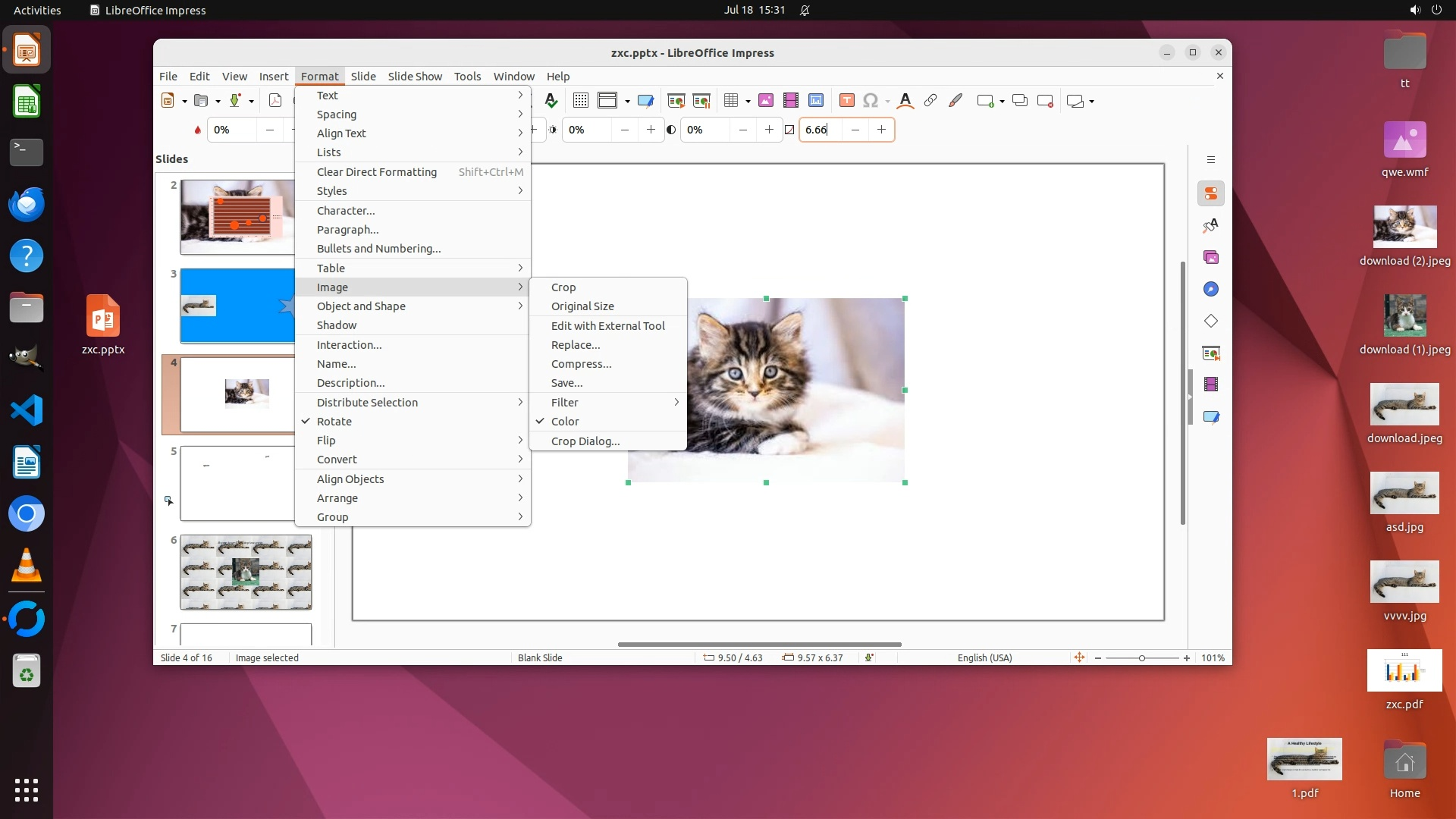Select the slide 6 thumbnail
The width and height of the screenshot is (1456, 819).
246,573
